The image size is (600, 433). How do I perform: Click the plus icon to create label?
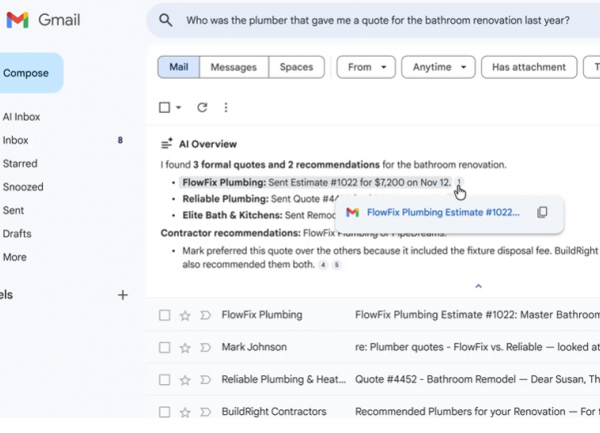click(123, 295)
